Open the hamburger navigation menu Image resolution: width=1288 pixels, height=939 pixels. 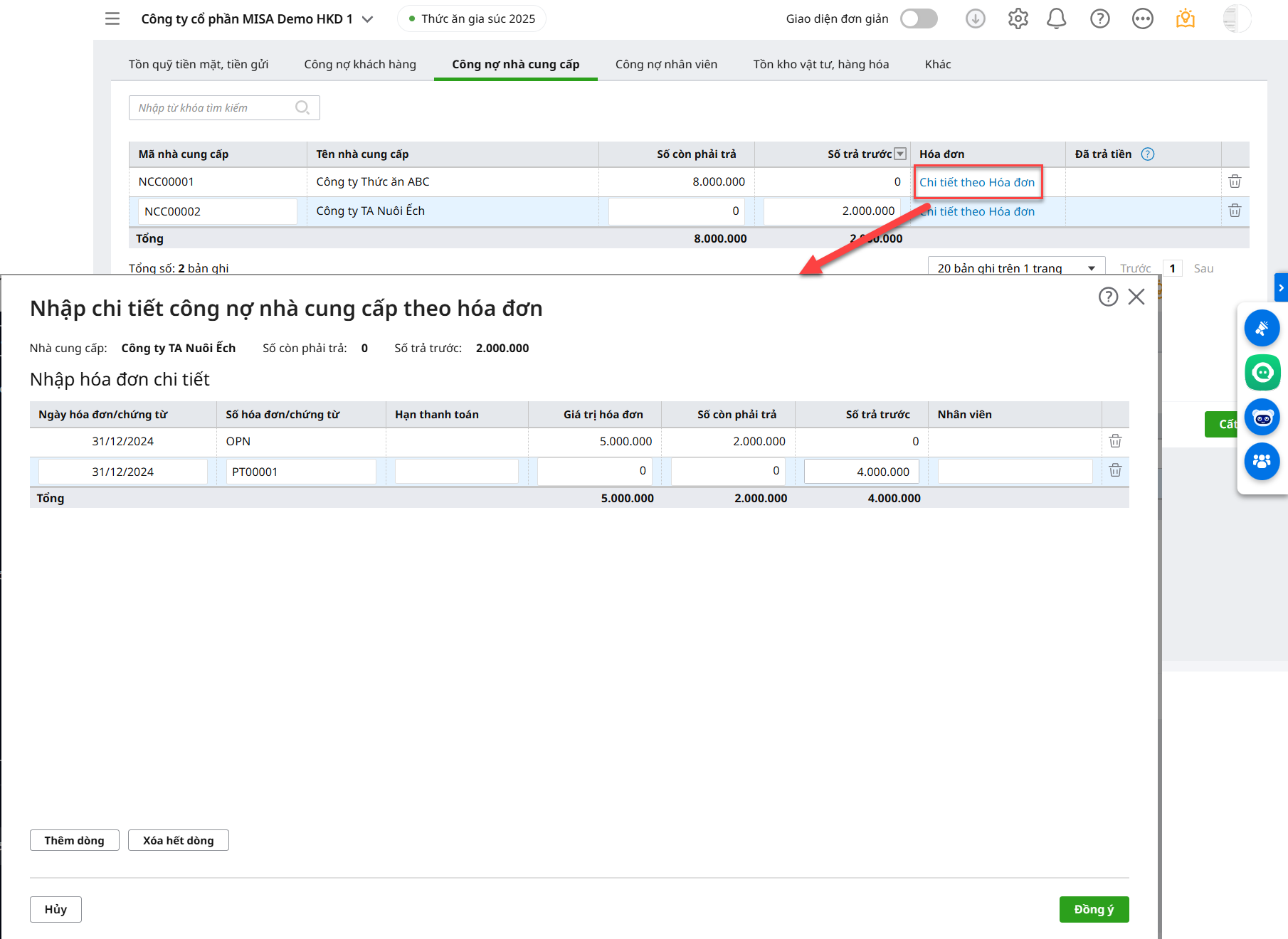click(112, 18)
